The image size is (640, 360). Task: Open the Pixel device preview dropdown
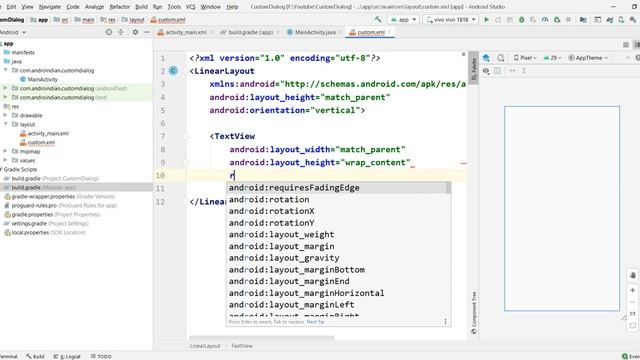[525, 58]
